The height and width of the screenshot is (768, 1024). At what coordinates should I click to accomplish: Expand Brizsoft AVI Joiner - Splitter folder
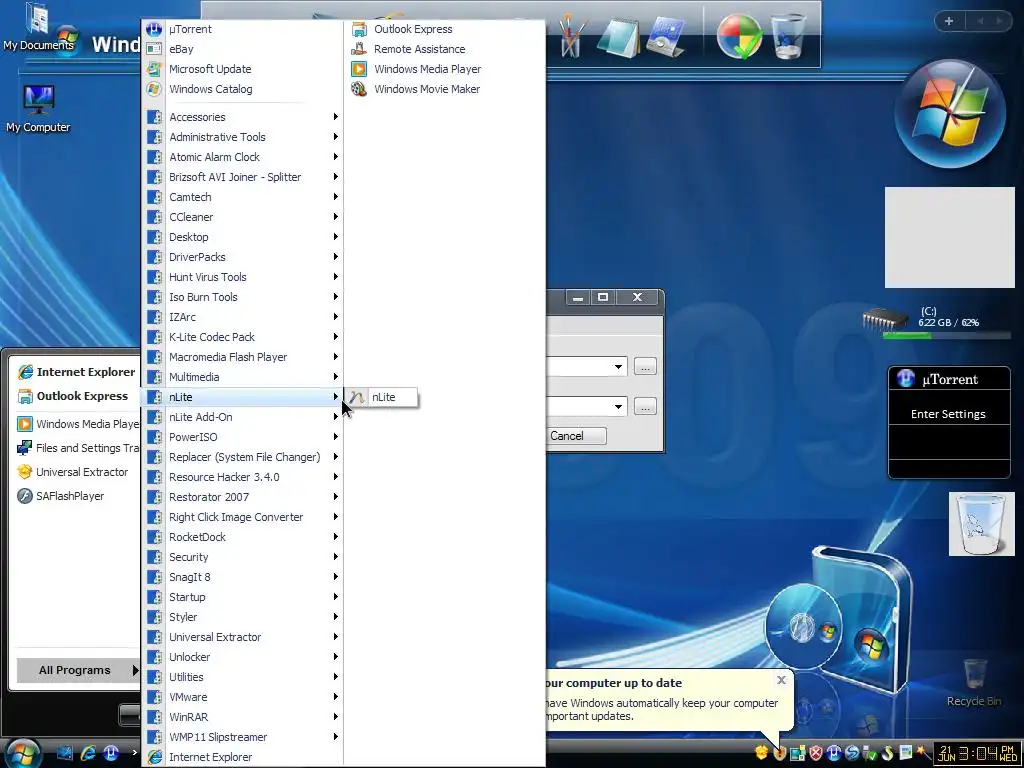(242, 177)
